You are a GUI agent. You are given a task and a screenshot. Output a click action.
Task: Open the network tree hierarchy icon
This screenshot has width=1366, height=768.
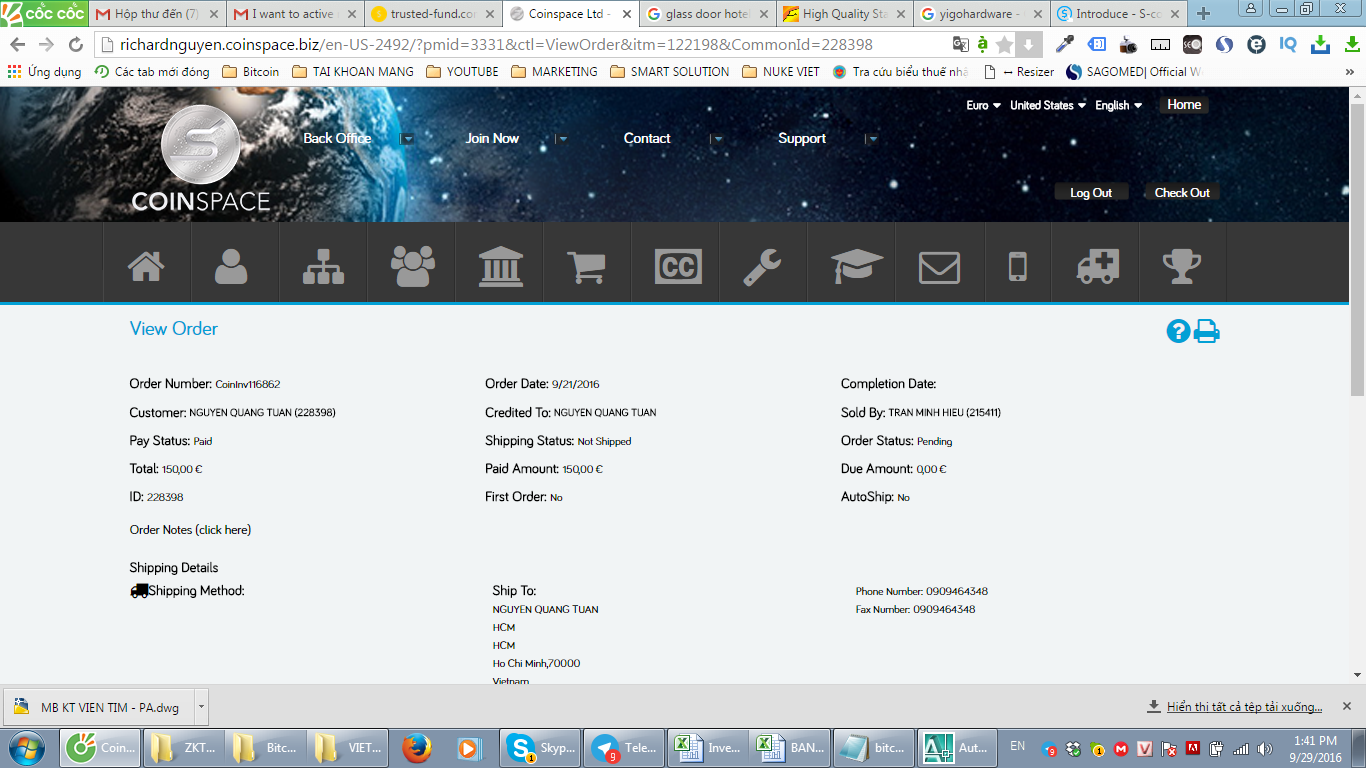(323, 266)
